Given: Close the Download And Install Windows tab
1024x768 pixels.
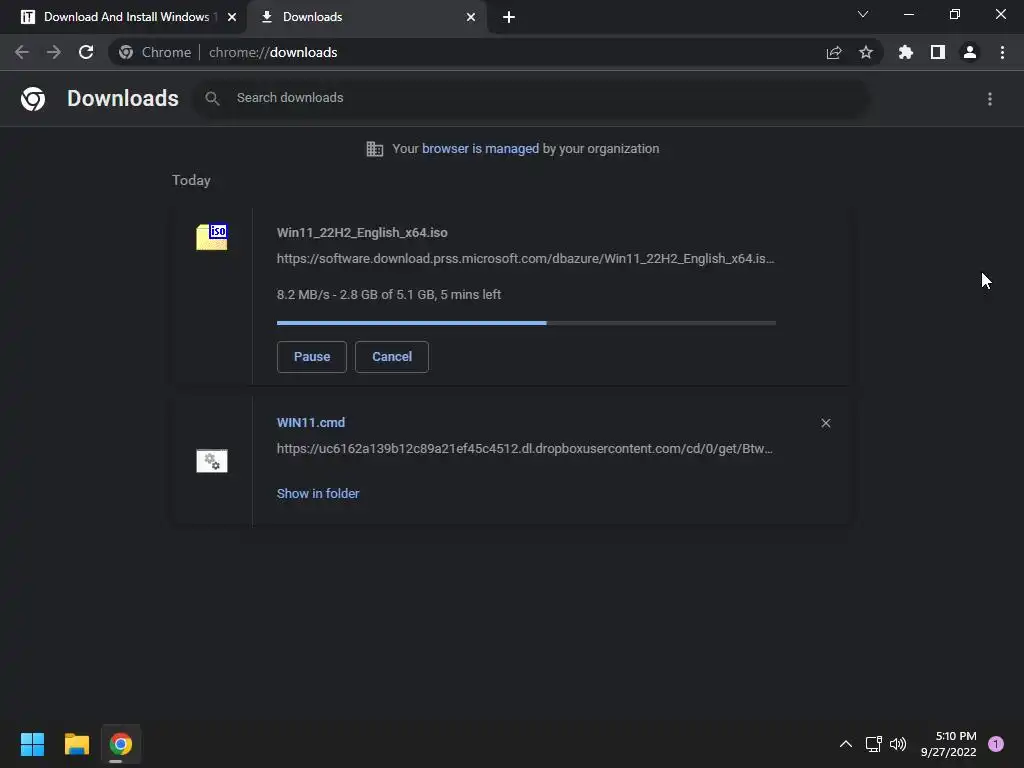Looking at the screenshot, I should click(232, 17).
